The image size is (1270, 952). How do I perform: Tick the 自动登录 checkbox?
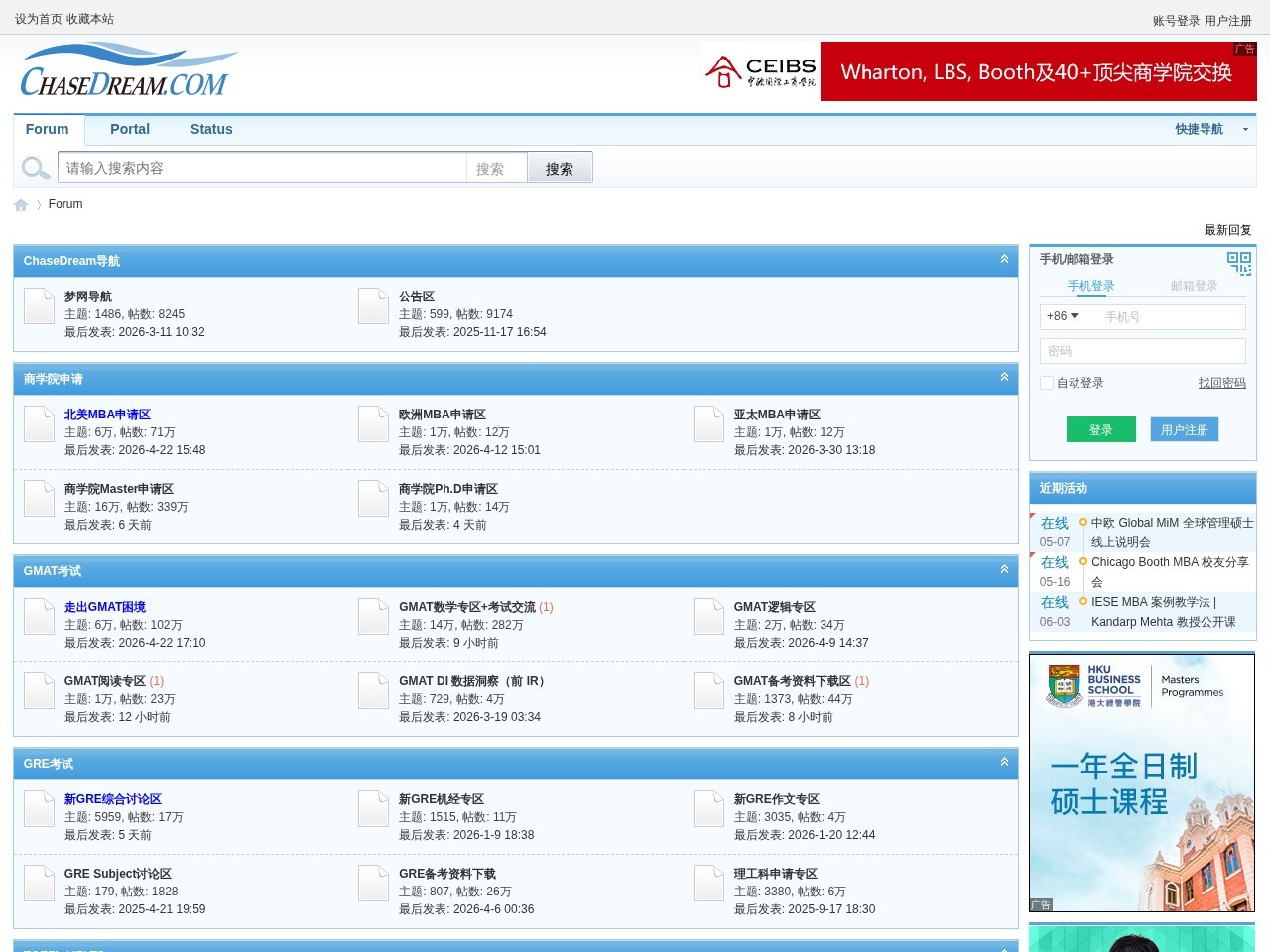pyautogui.click(x=1047, y=383)
